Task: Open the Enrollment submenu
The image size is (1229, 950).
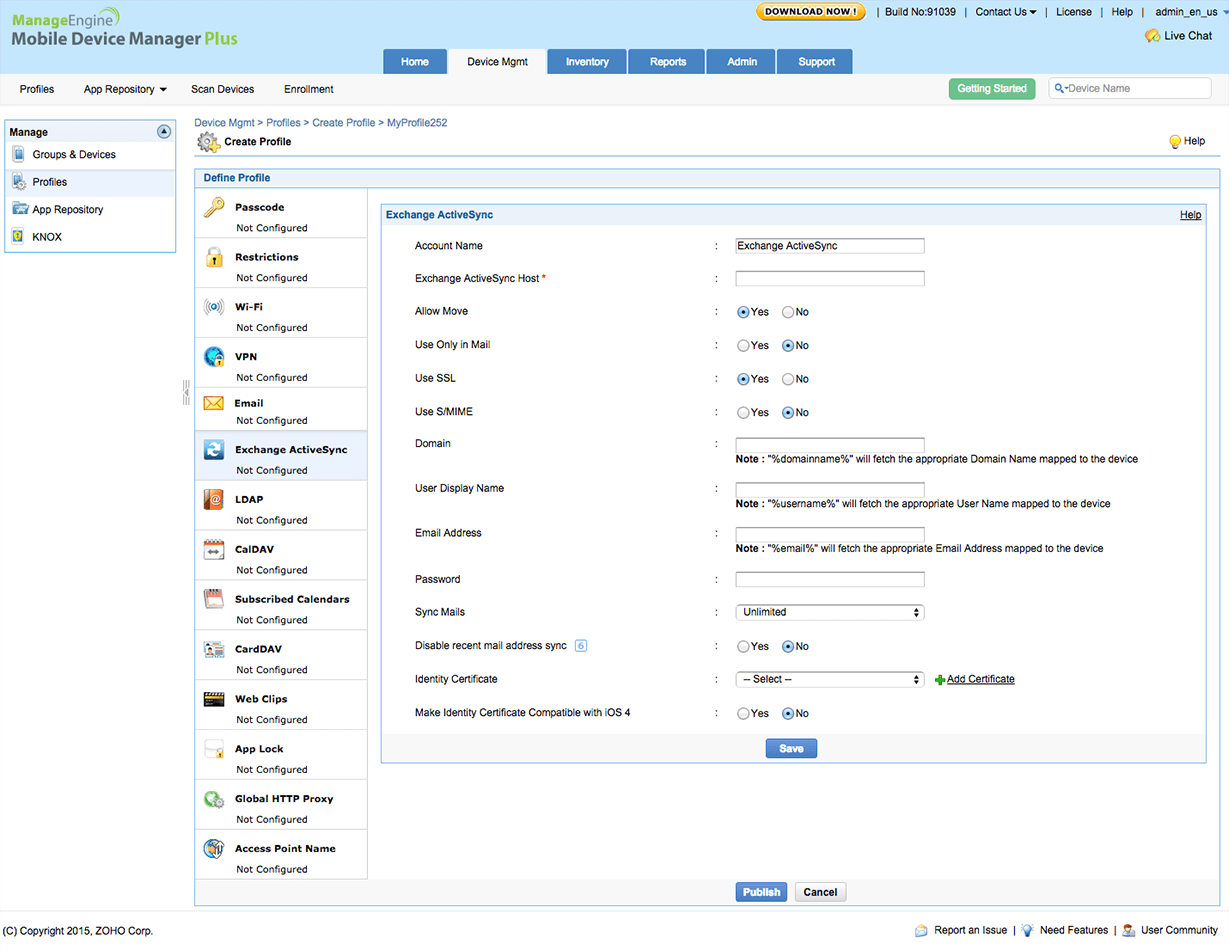Action: [x=309, y=89]
